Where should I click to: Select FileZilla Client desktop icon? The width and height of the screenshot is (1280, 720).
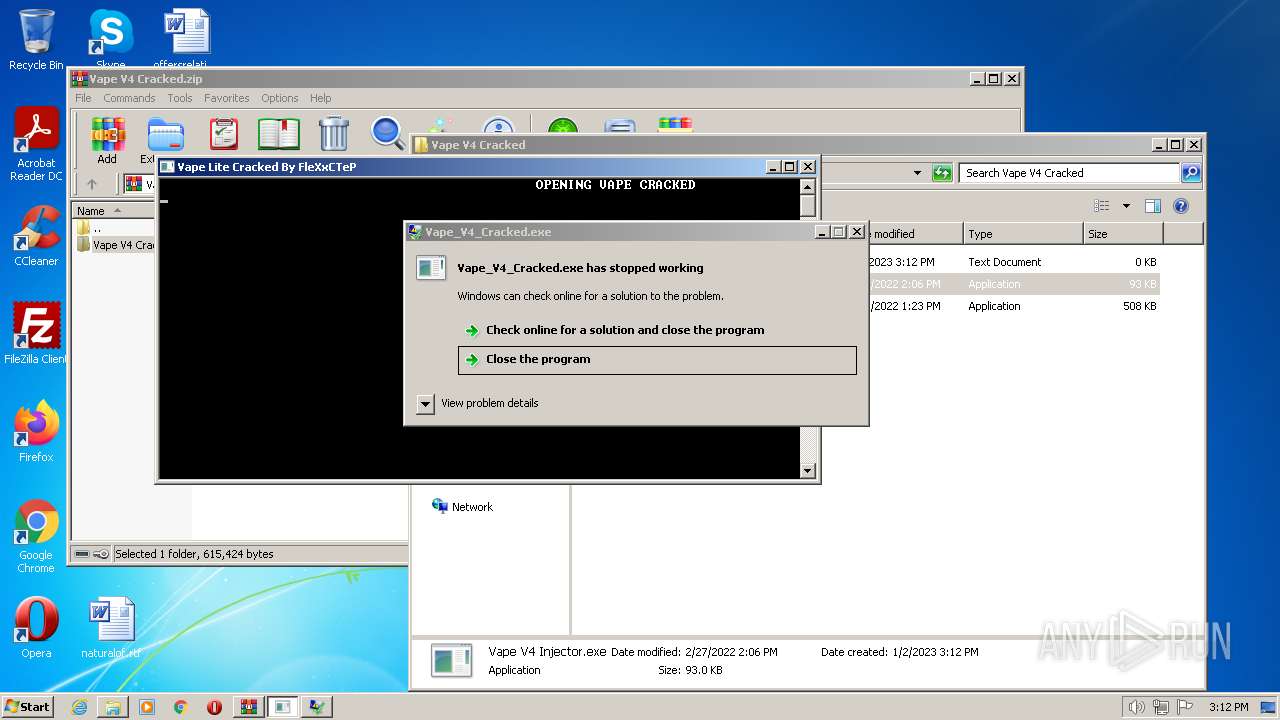36,334
